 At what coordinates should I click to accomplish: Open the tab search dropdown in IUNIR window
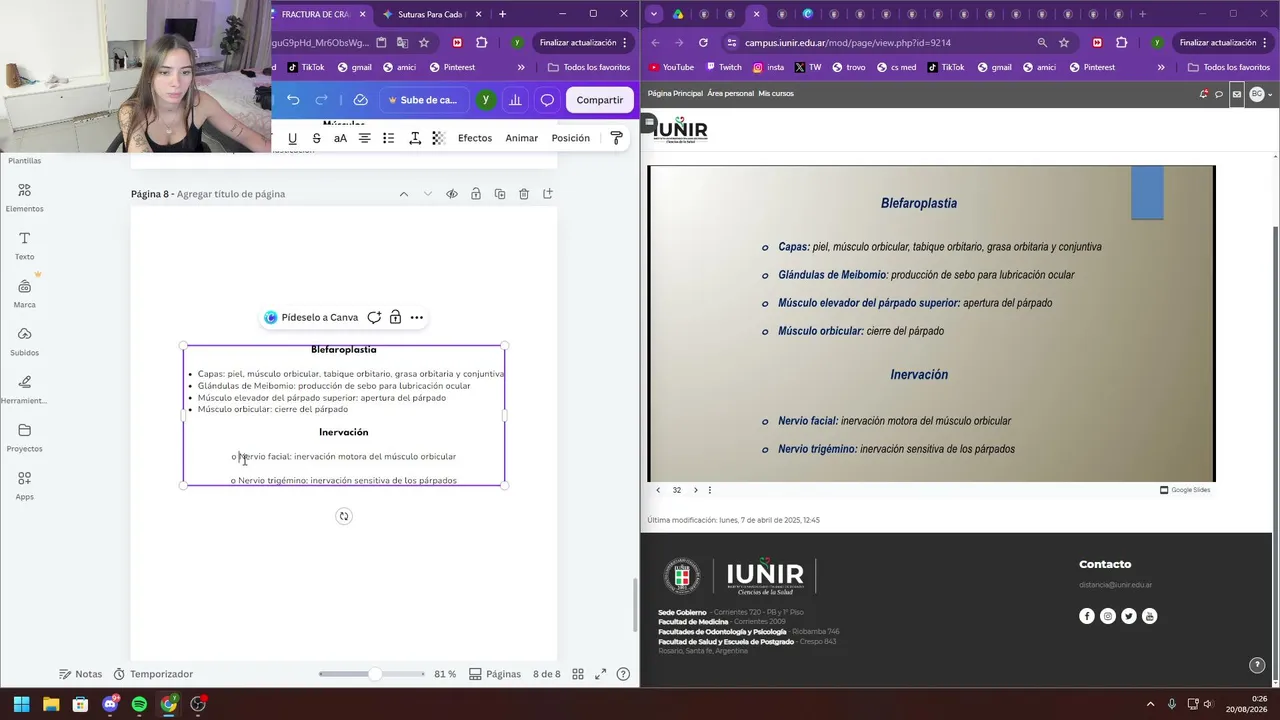point(654,14)
